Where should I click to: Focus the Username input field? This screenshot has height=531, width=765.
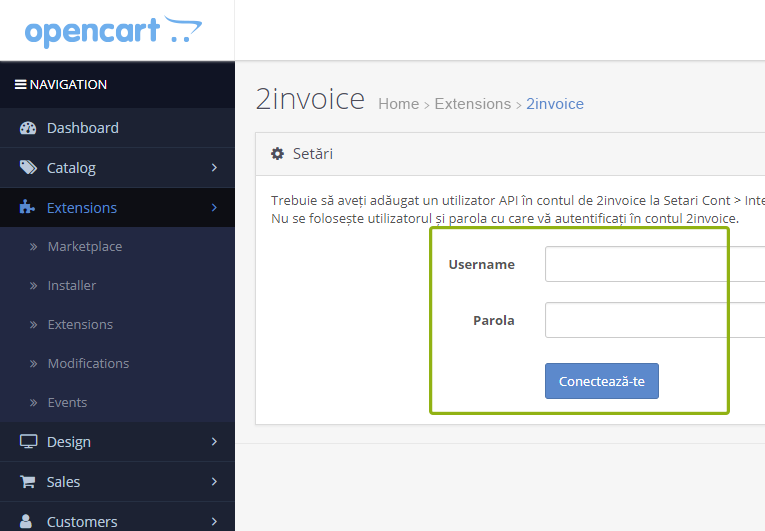pyautogui.click(x=655, y=264)
